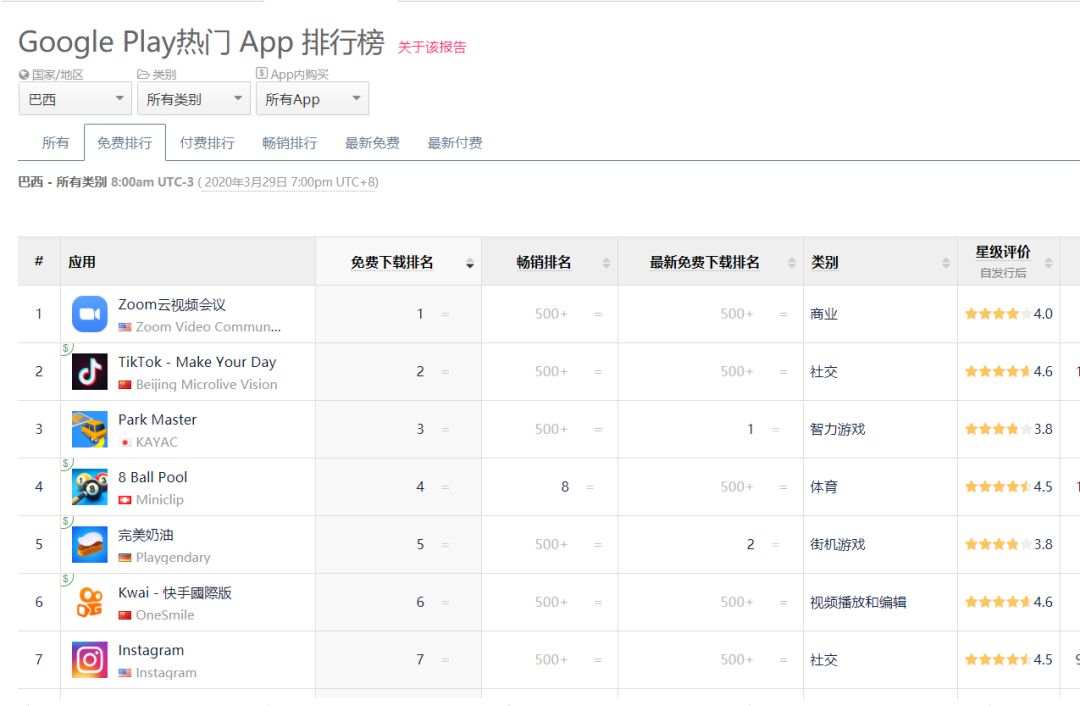
Task: Click the Instagram app icon
Action: tap(89, 659)
